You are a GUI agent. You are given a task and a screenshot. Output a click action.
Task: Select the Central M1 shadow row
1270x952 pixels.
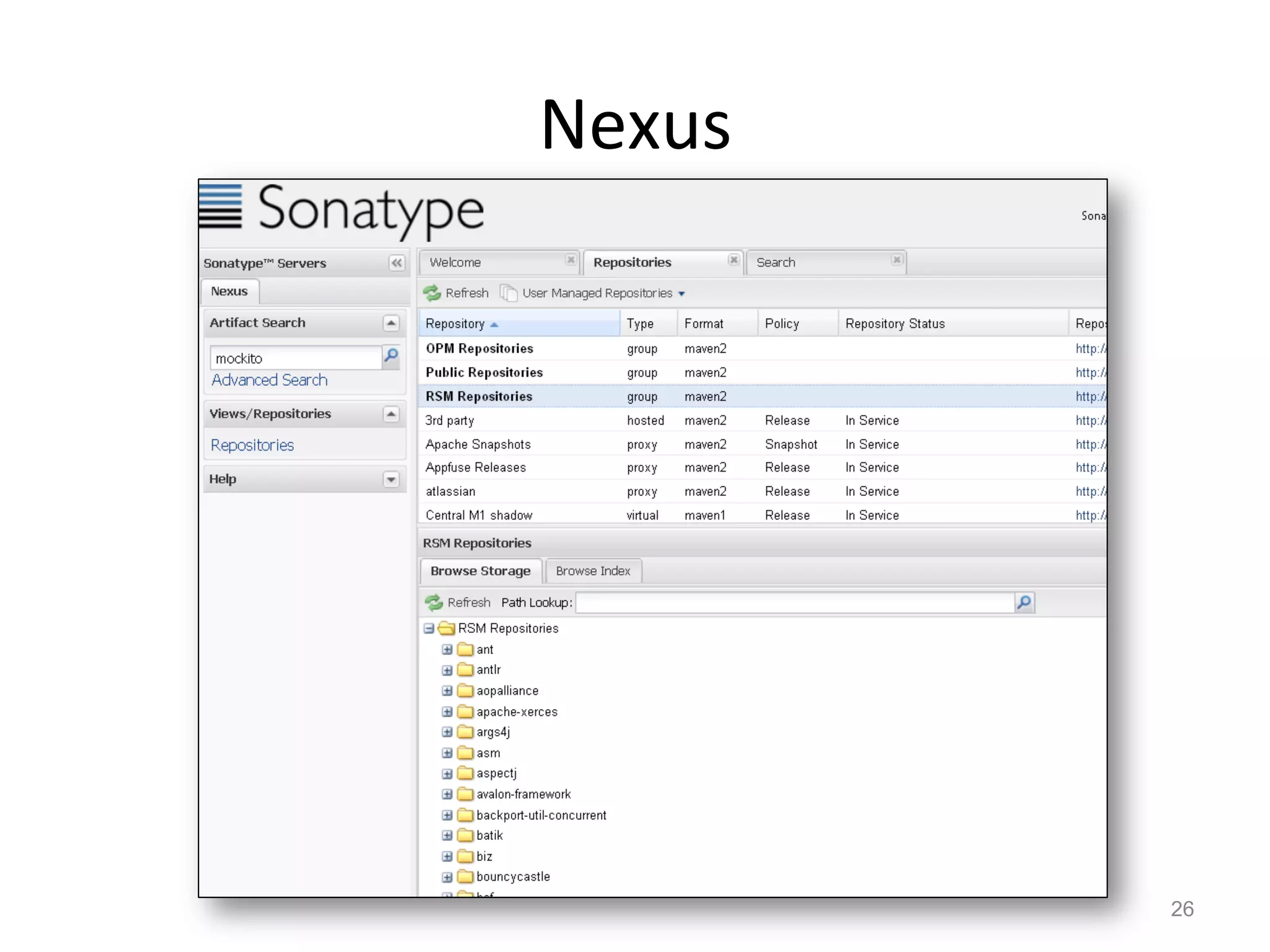click(x=763, y=515)
